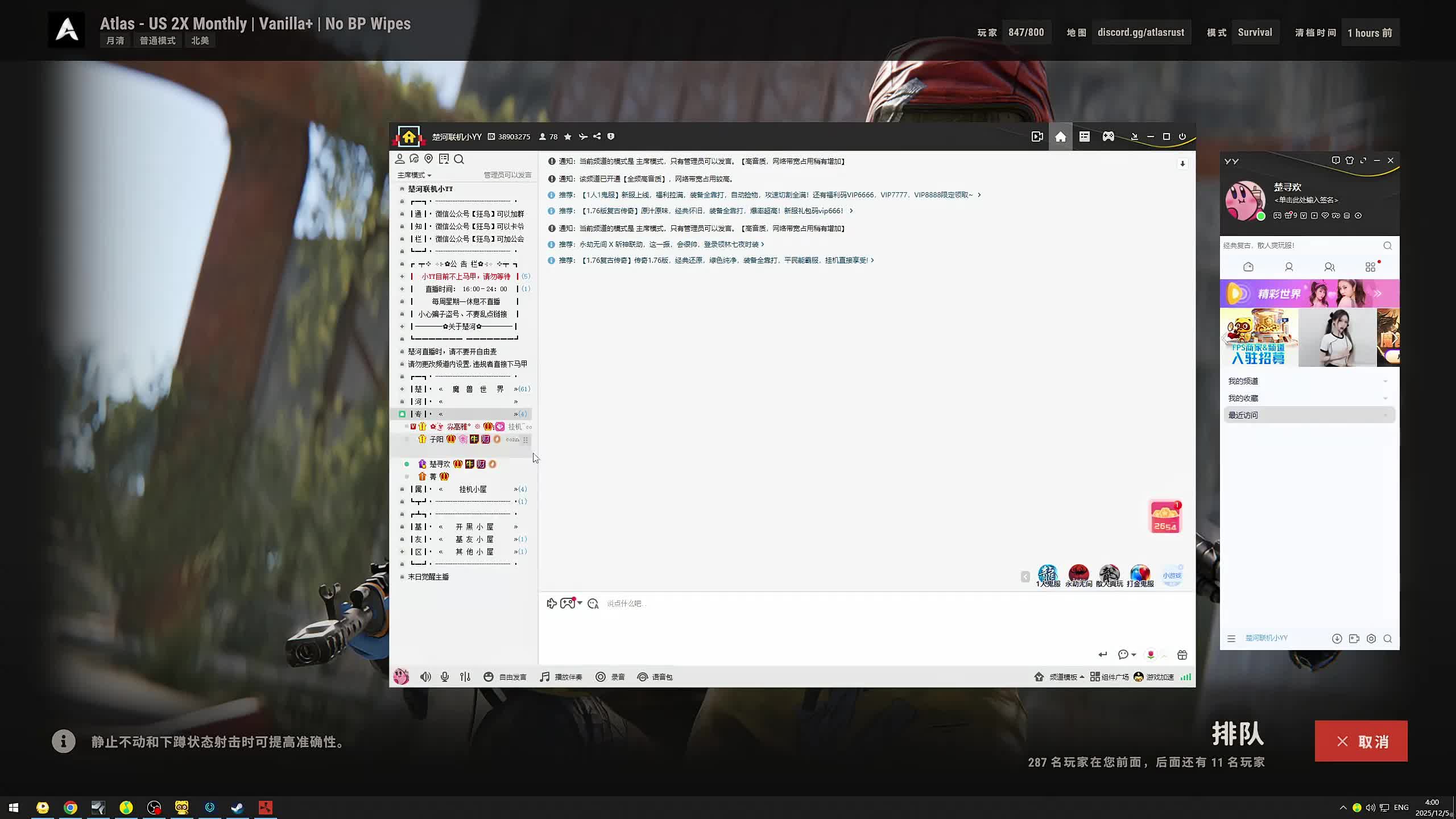Image resolution: width=1456 pixels, height=819 pixels.
Task: Open the 语音包 voice pack
Action: [x=655, y=677]
